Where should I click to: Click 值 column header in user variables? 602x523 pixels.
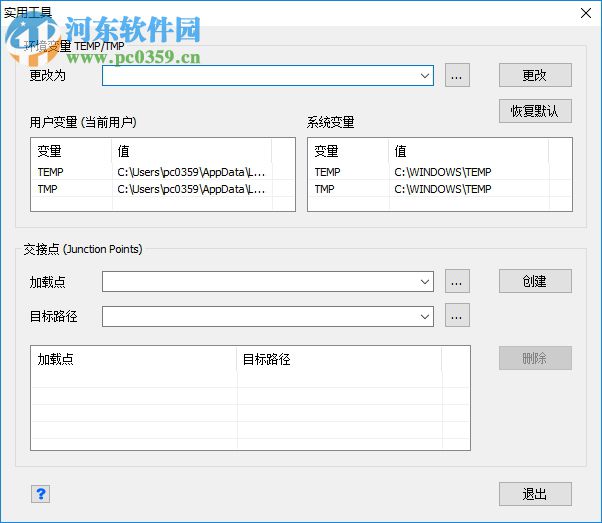click(192, 151)
